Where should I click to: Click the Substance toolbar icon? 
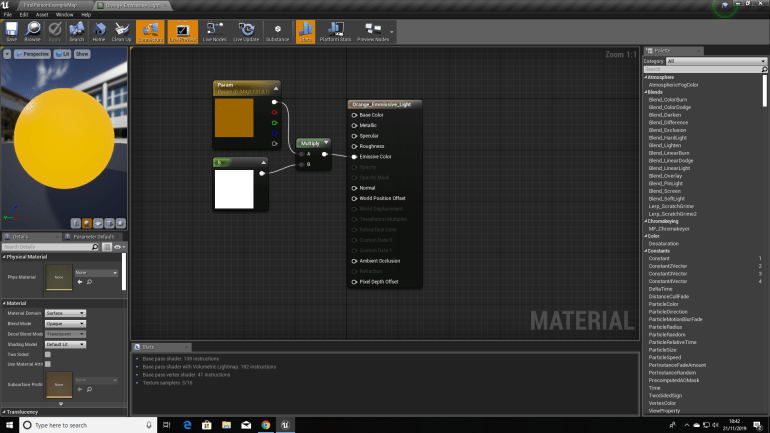(x=277, y=32)
